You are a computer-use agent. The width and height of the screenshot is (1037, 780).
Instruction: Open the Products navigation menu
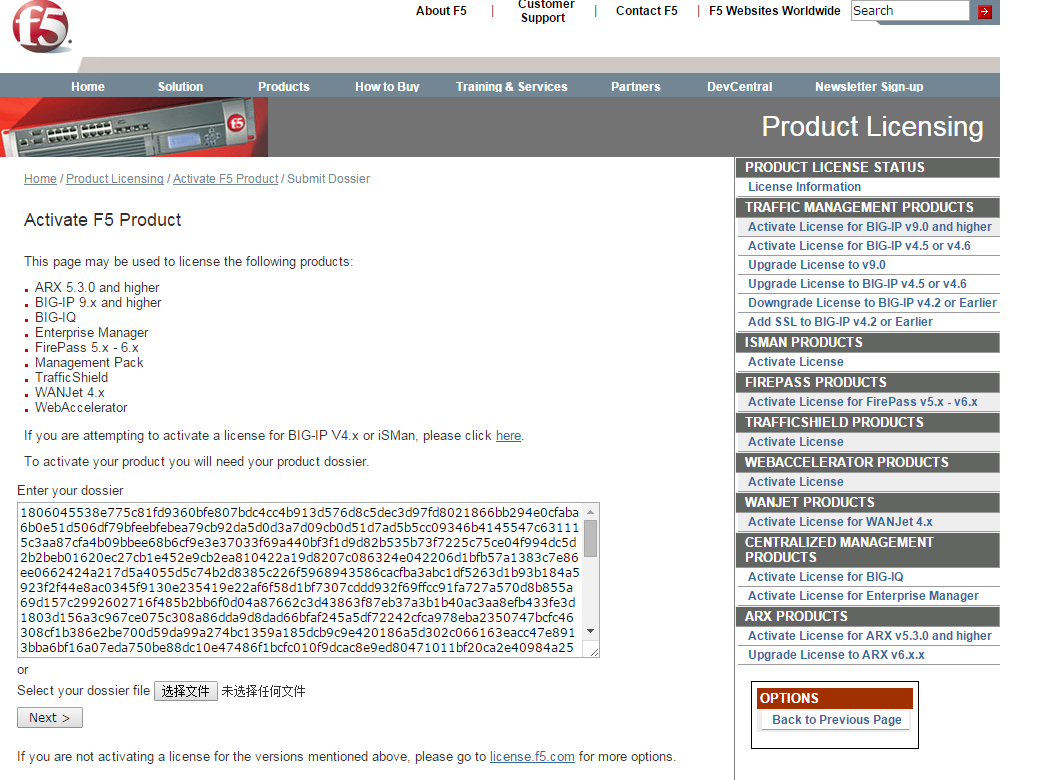[x=284, y=87]
